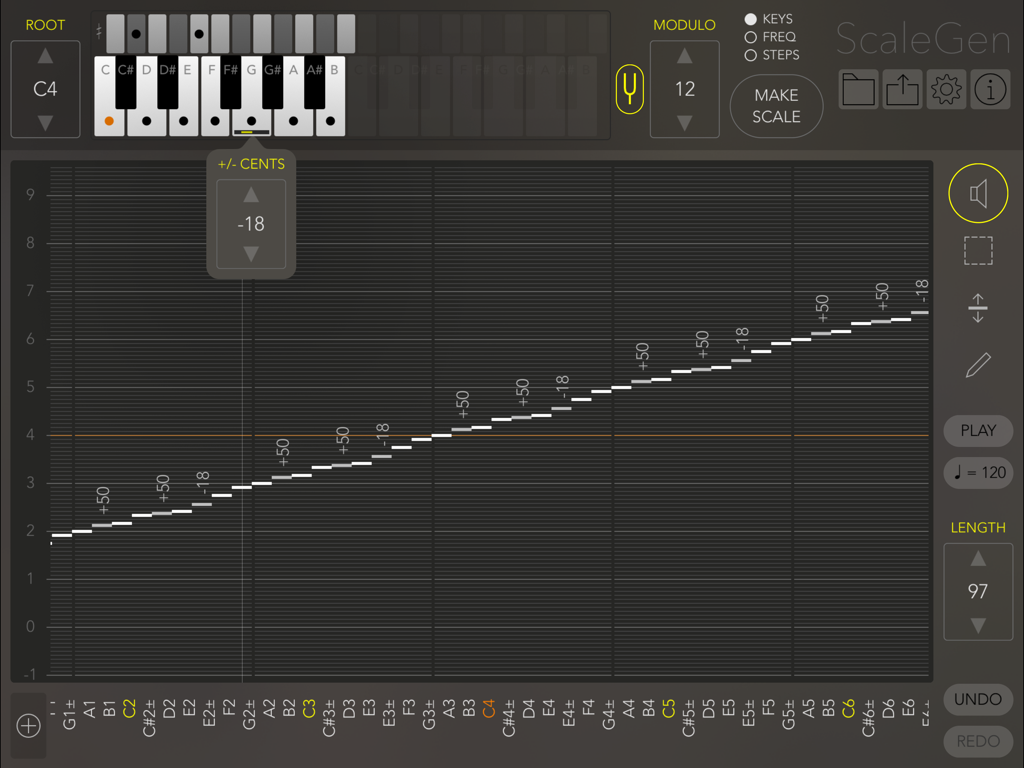Activate the pencil edit tool
This screenshot has width=1024, height=768.
pyautogui.click(x=978, y=365)
